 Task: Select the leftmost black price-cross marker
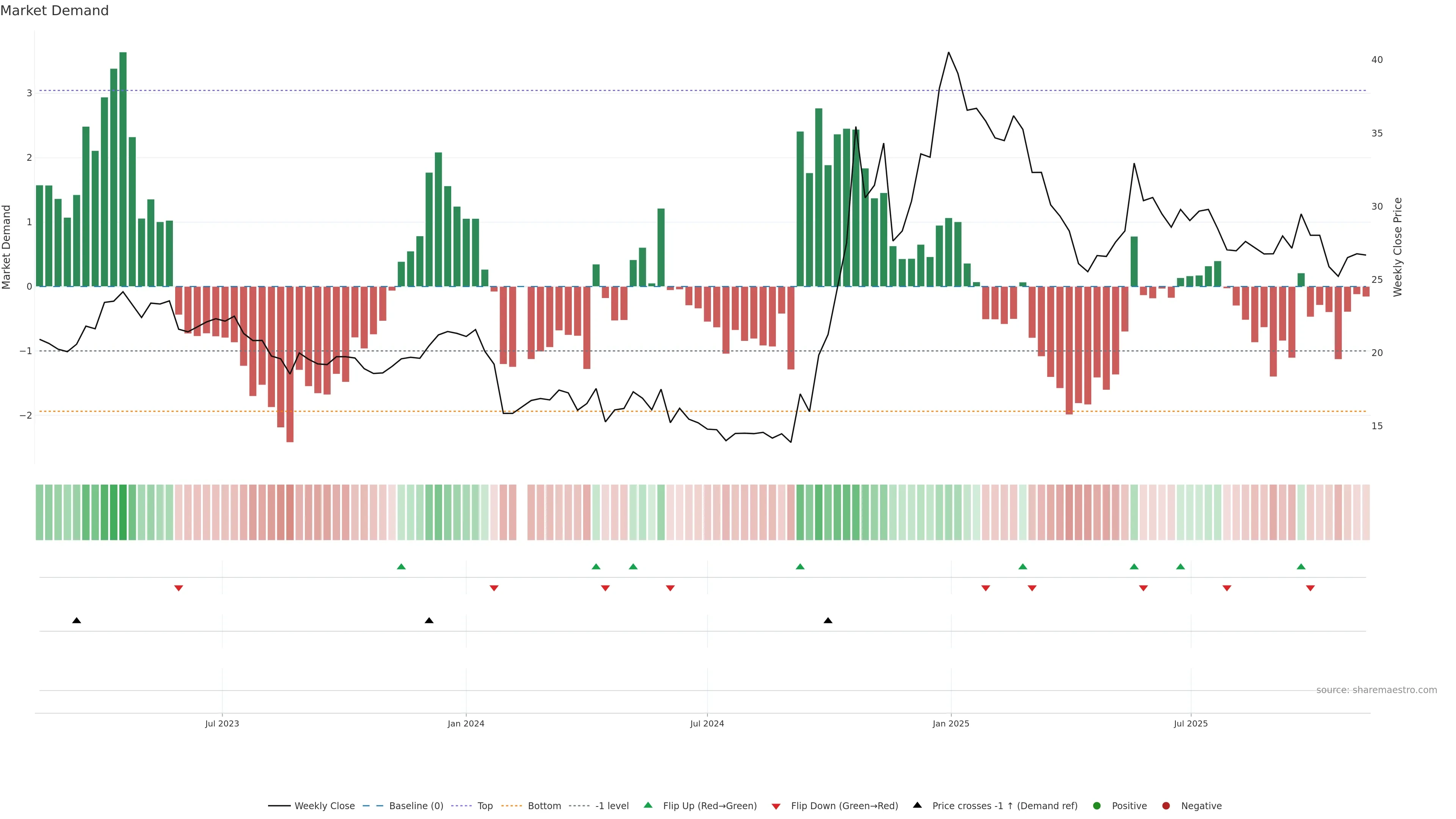[77, 621]
